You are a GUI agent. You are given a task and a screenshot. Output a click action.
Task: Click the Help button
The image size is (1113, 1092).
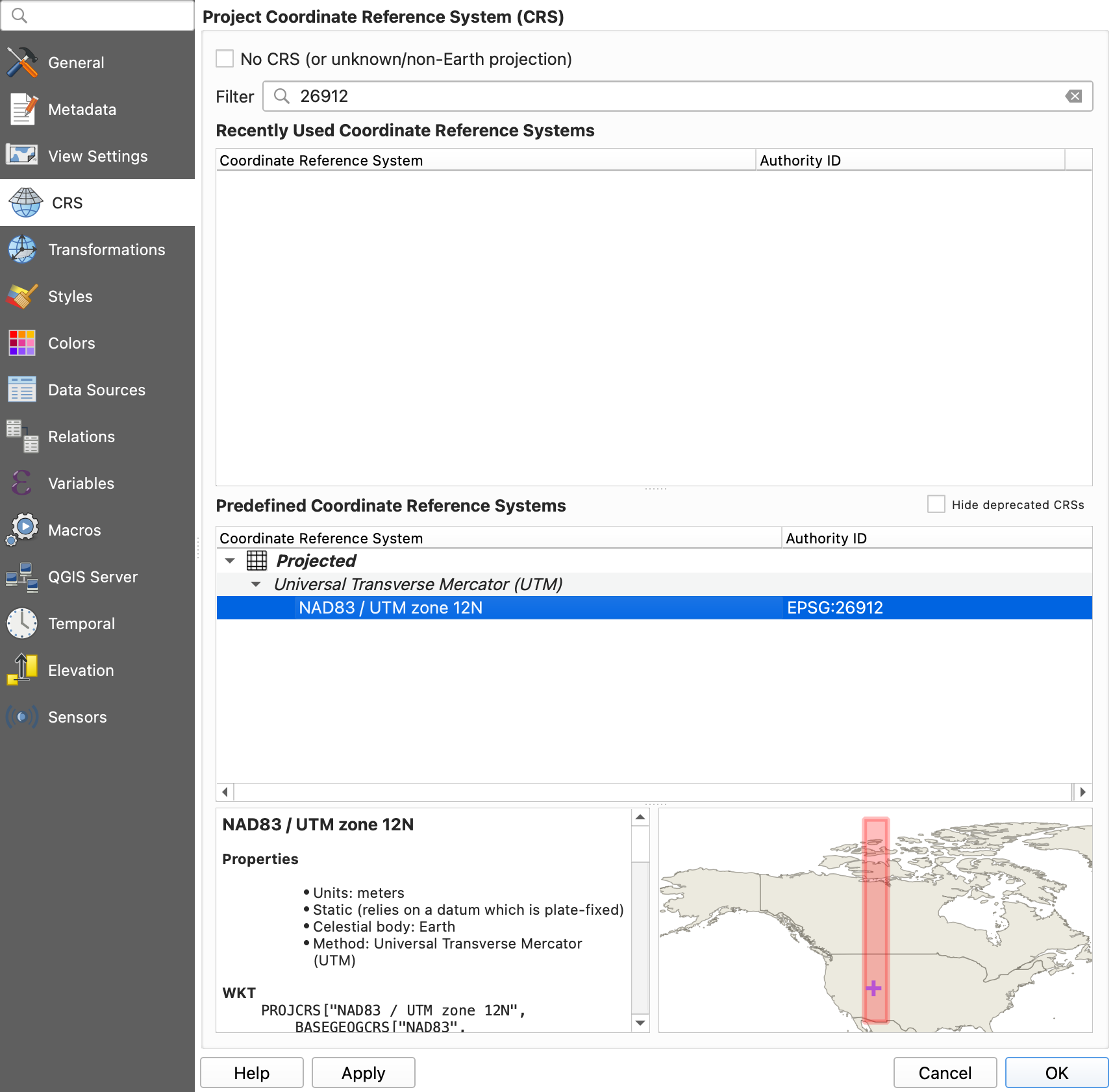tap(252, 1073)
